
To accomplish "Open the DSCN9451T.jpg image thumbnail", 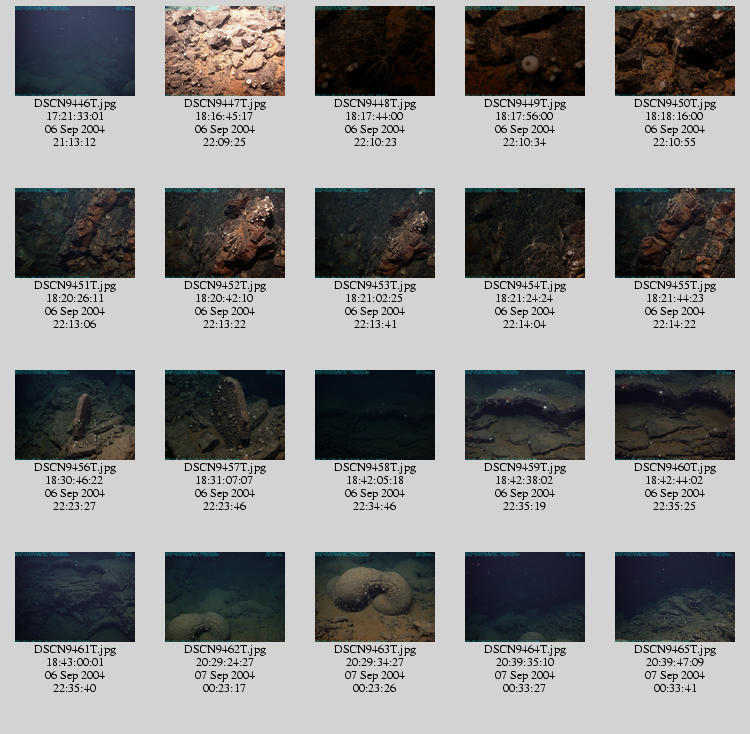I will pos(75,233).
